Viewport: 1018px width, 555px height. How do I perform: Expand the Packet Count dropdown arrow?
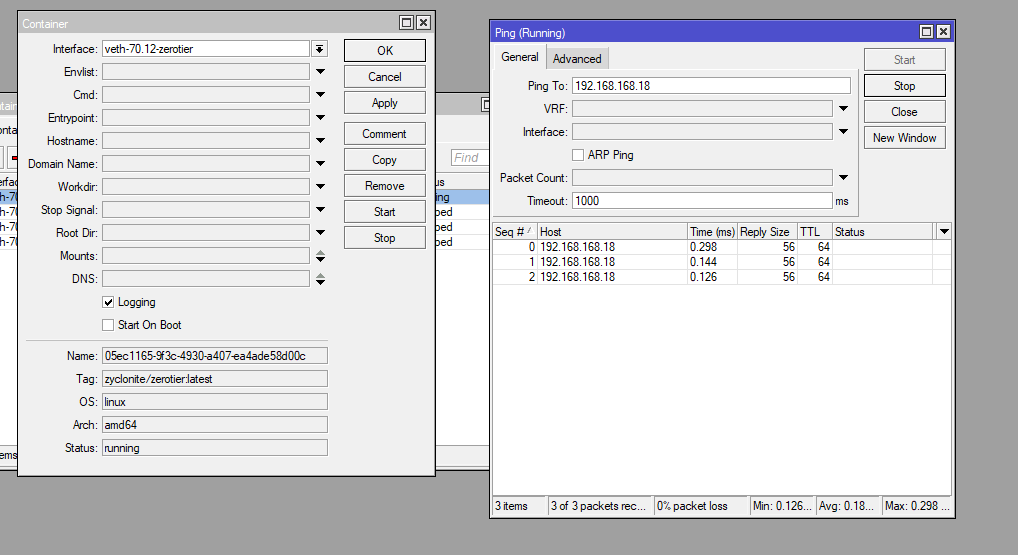(x=843, y=177)
